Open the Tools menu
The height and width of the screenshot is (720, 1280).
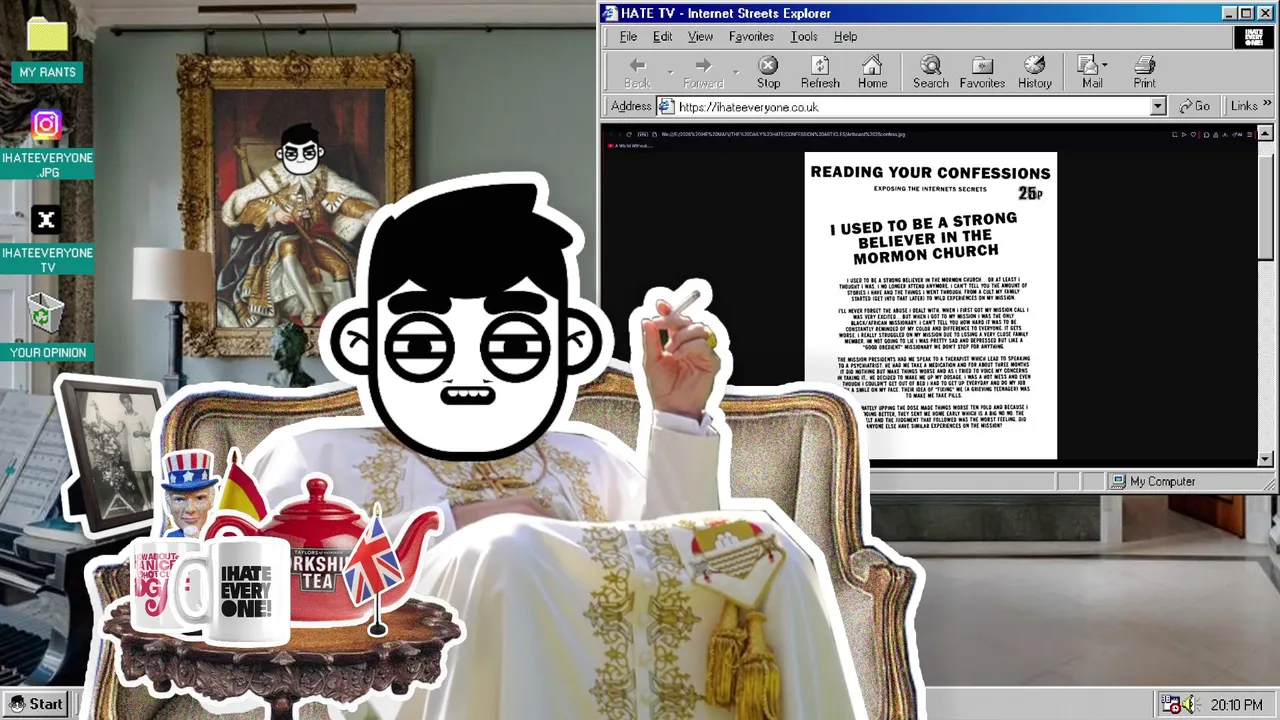point(804,37)
